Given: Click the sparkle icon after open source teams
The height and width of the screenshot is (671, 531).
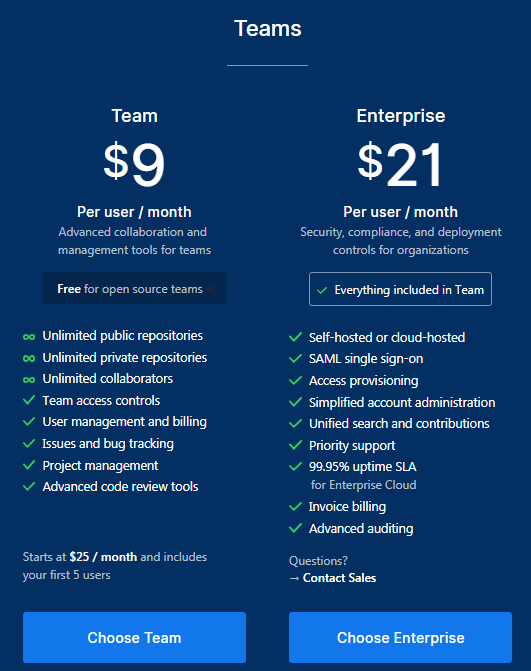Looking at the screenshot, I should (x=213, y=288).
